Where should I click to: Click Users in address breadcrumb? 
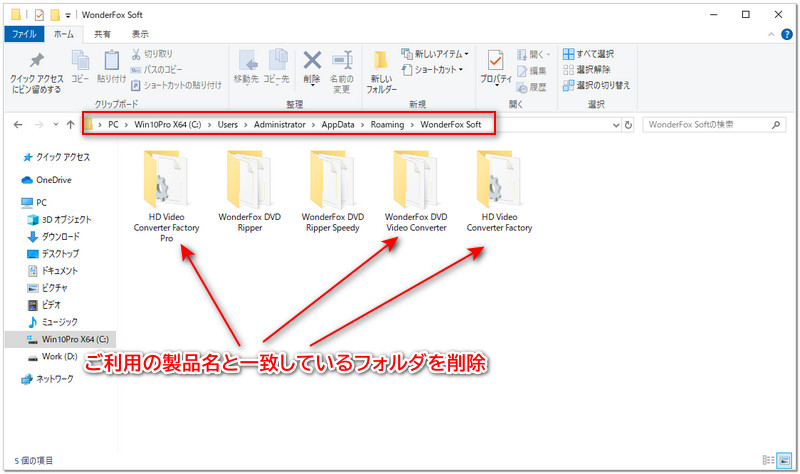(x=228, y=124)
